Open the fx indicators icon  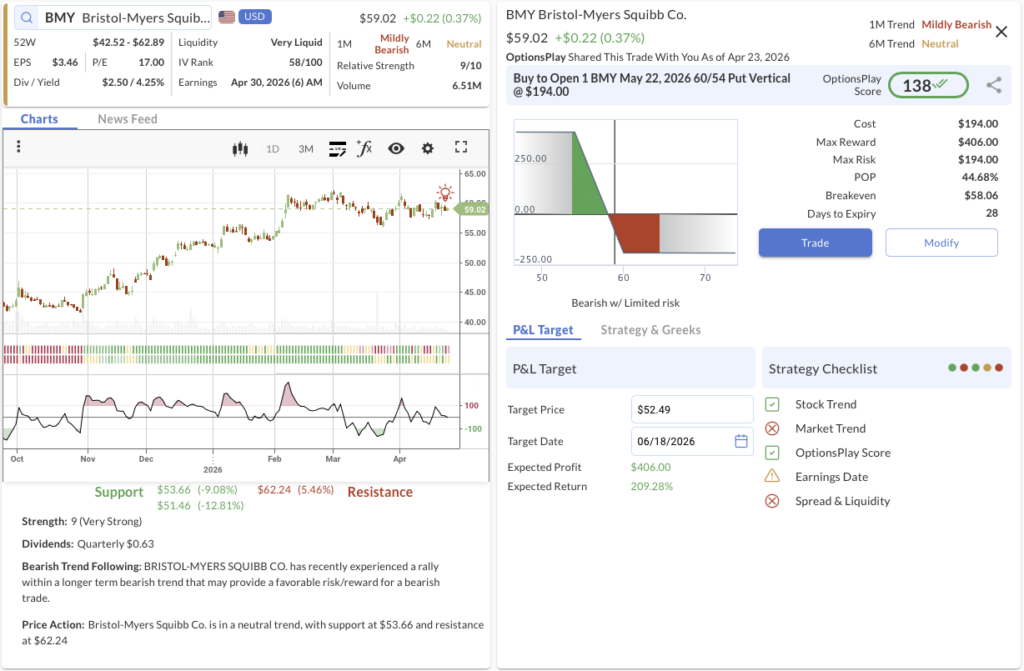(364, 148)
